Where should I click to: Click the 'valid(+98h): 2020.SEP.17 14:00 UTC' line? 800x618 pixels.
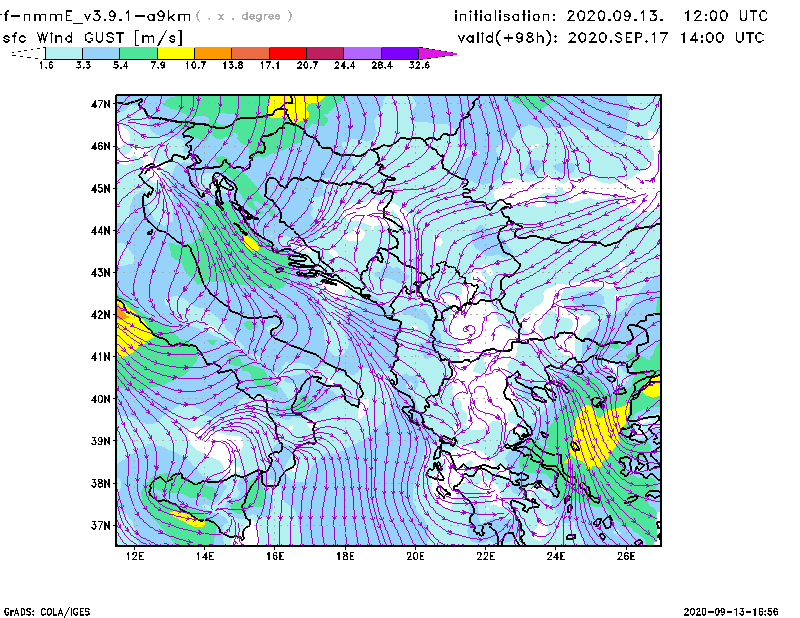[611, 38]
